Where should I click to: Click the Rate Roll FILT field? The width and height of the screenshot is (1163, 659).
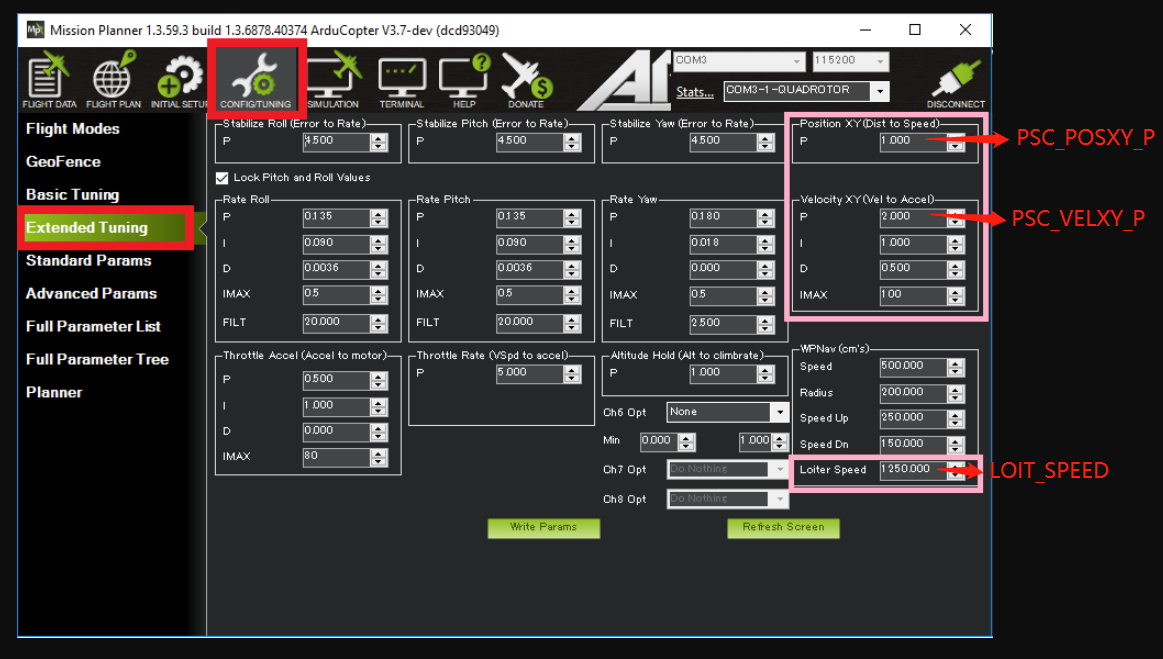coord(336,323)
